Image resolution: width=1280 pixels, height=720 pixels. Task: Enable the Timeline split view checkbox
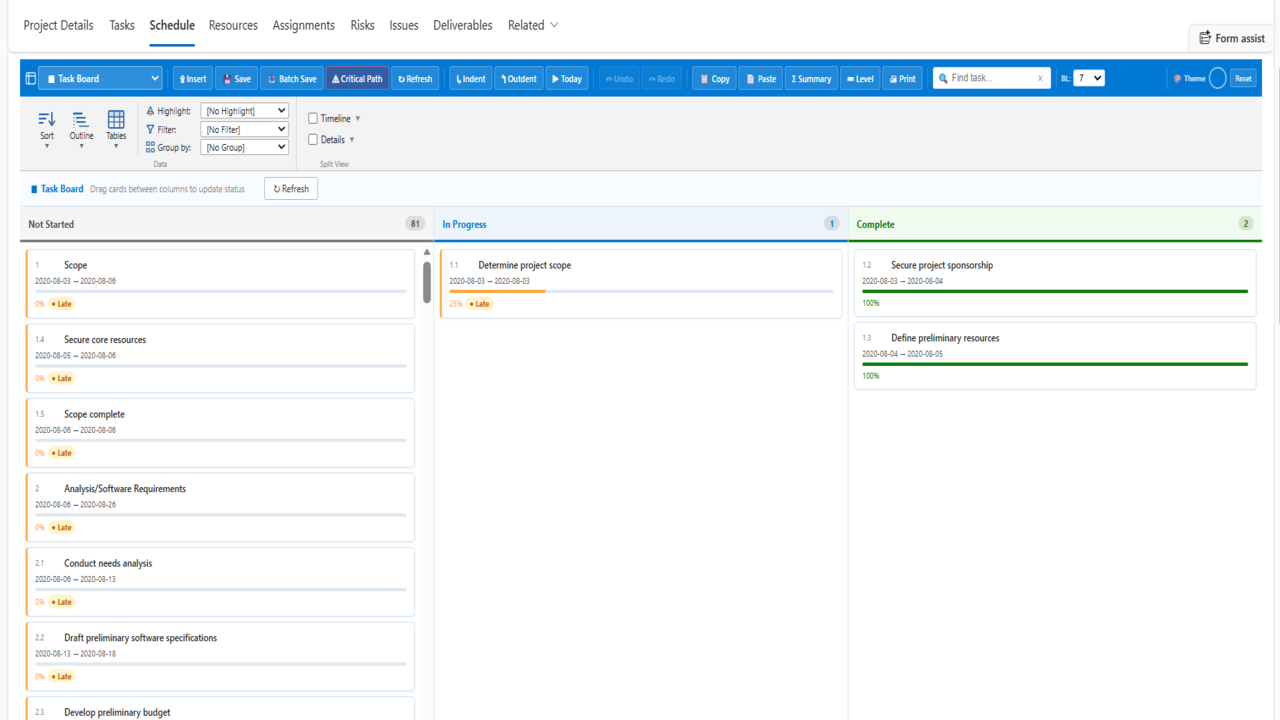click(x=313, y=118)
